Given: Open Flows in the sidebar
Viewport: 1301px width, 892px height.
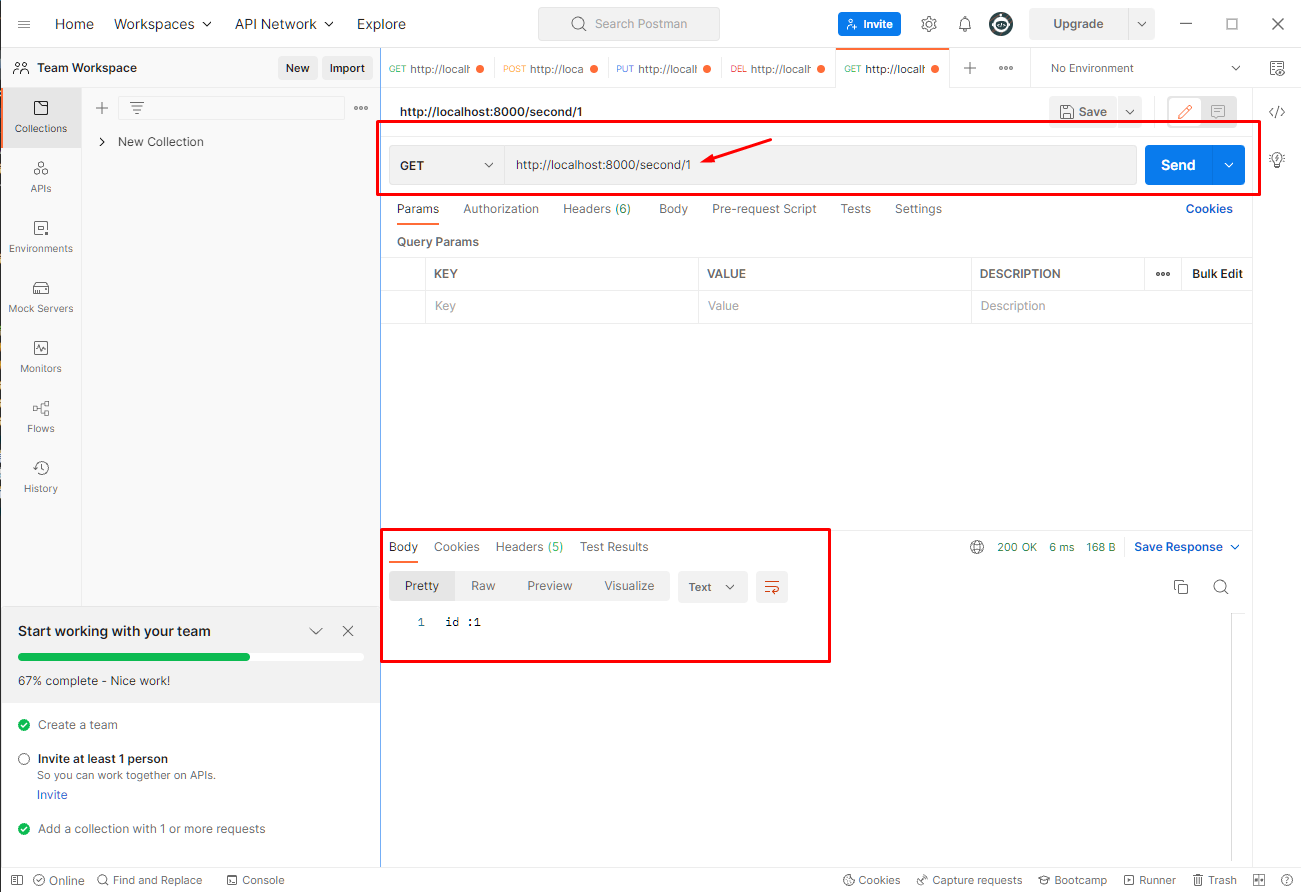Looking at the screenshot, I should click(x=41, y=417).
